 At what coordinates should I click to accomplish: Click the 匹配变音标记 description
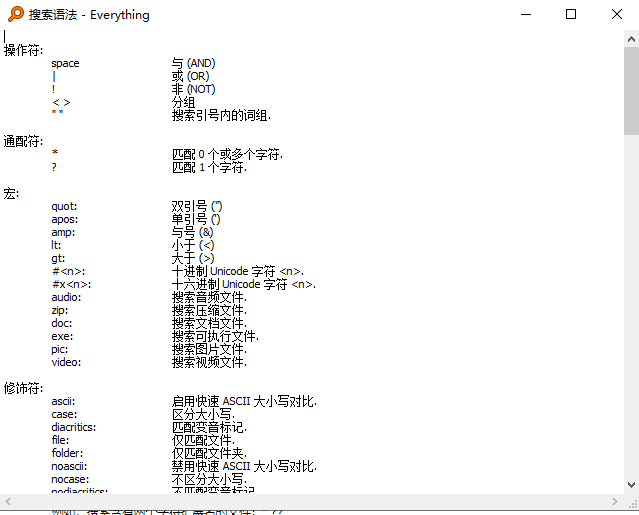[209, 427]
